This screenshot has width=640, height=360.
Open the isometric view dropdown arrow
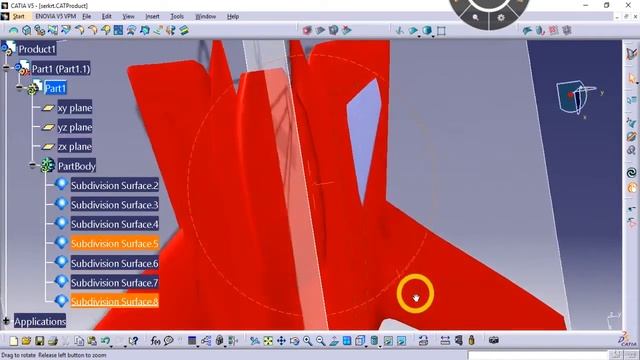[x=366, y=346]
